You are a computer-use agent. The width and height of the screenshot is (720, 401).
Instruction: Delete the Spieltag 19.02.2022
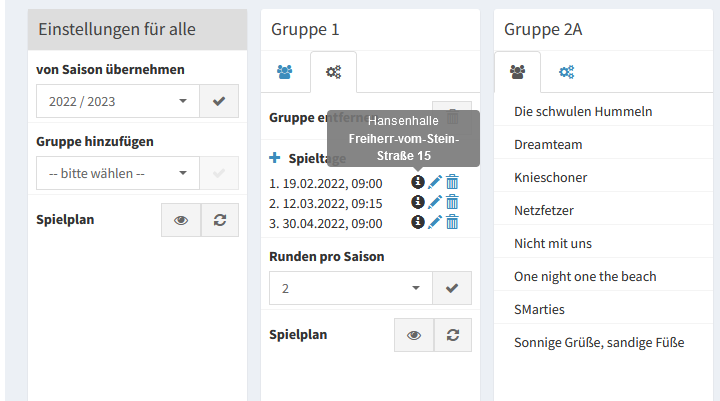point(452,182)
